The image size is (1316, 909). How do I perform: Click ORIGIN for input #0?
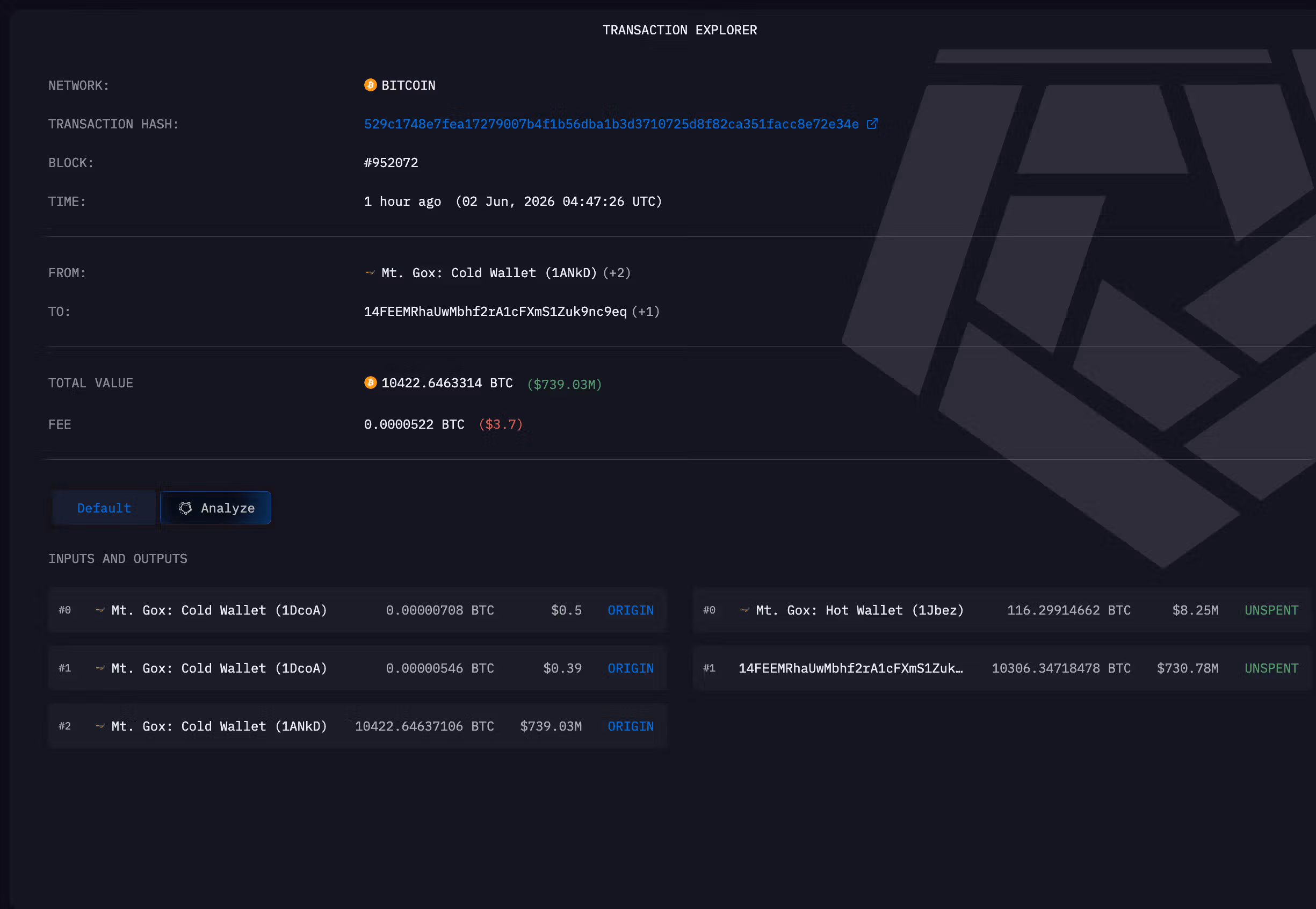(x=631, y=610)
